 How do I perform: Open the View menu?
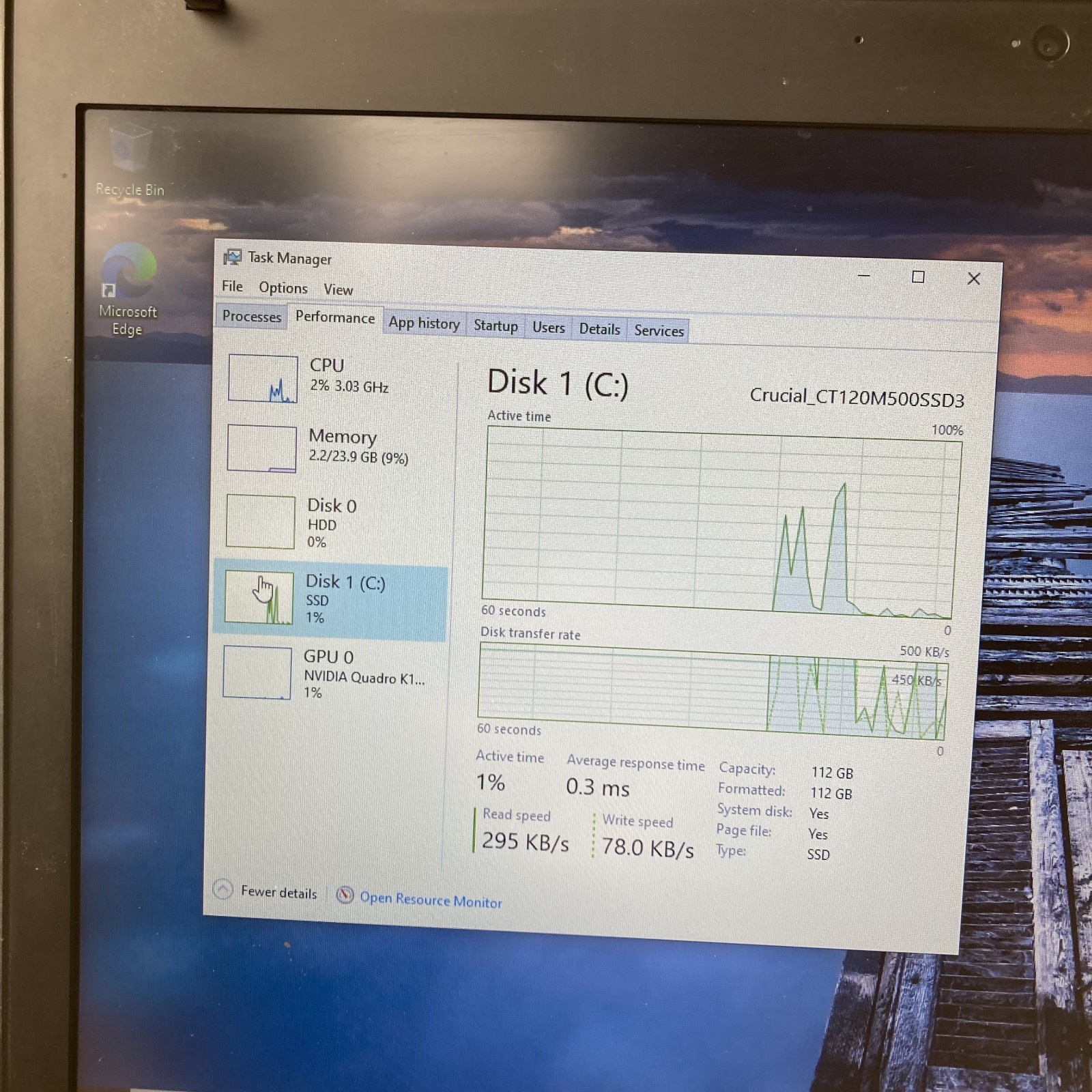pyautogui.click(x=339, y=289)
